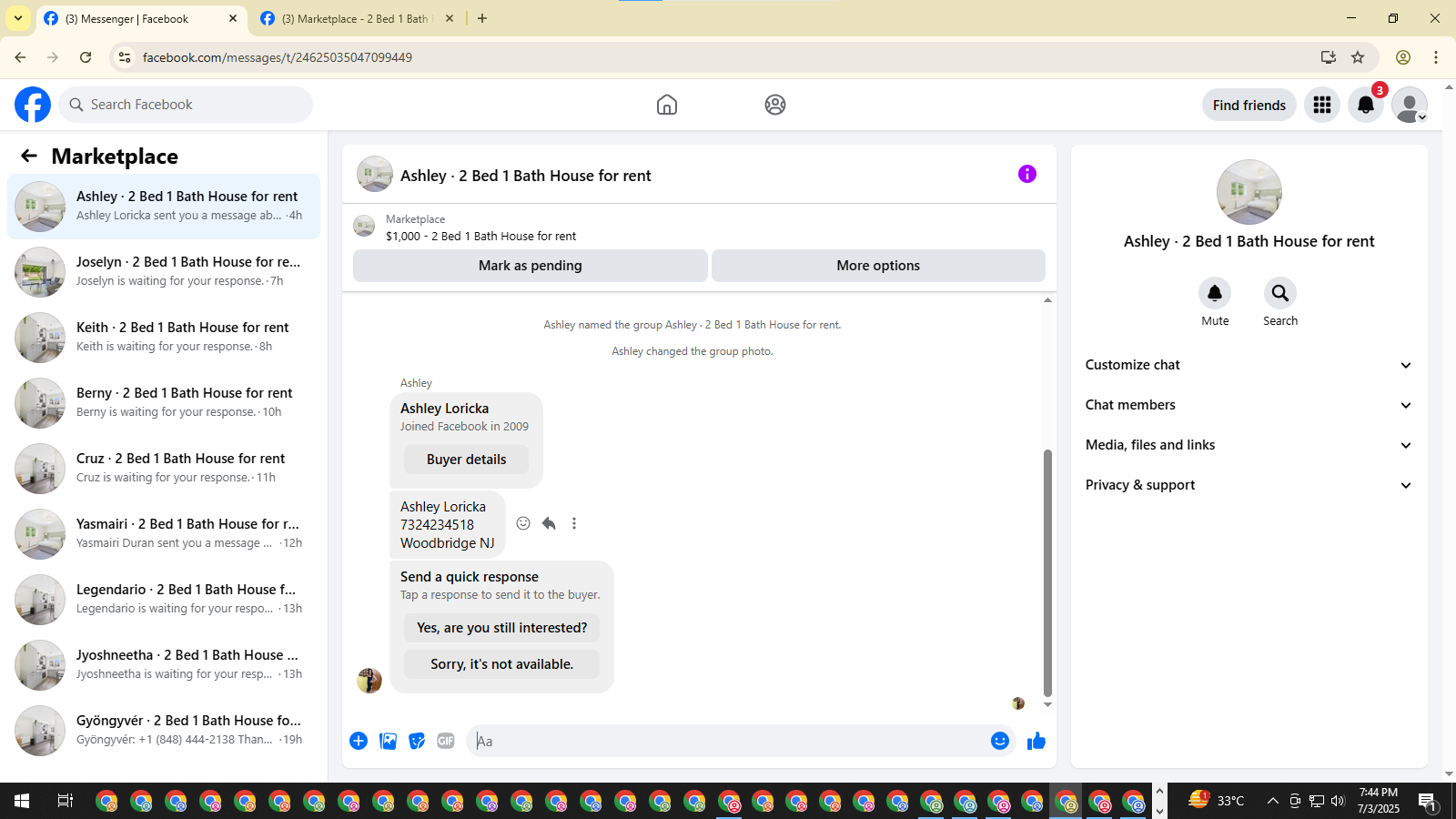
Task: React to Ashley's message with emoji icon
Action: click(523, 523)
